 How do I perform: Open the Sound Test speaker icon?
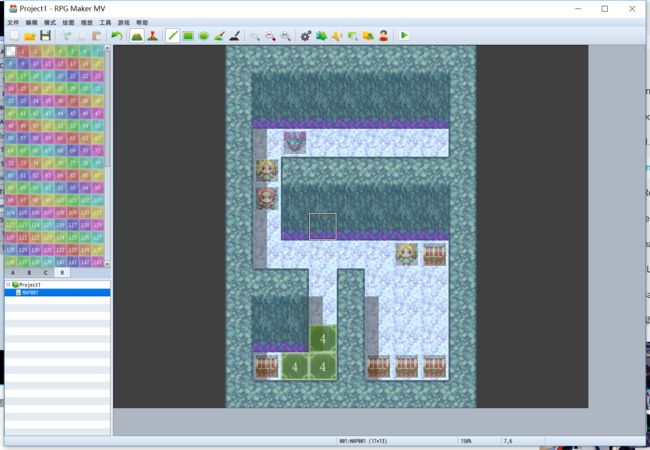point(337,36)
